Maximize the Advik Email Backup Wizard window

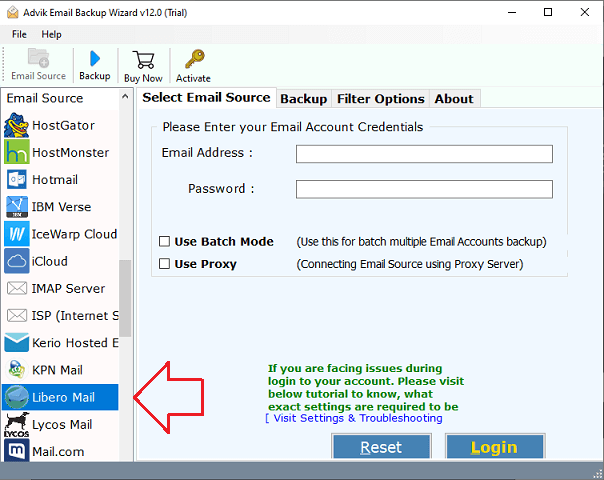tap(548, 12)
